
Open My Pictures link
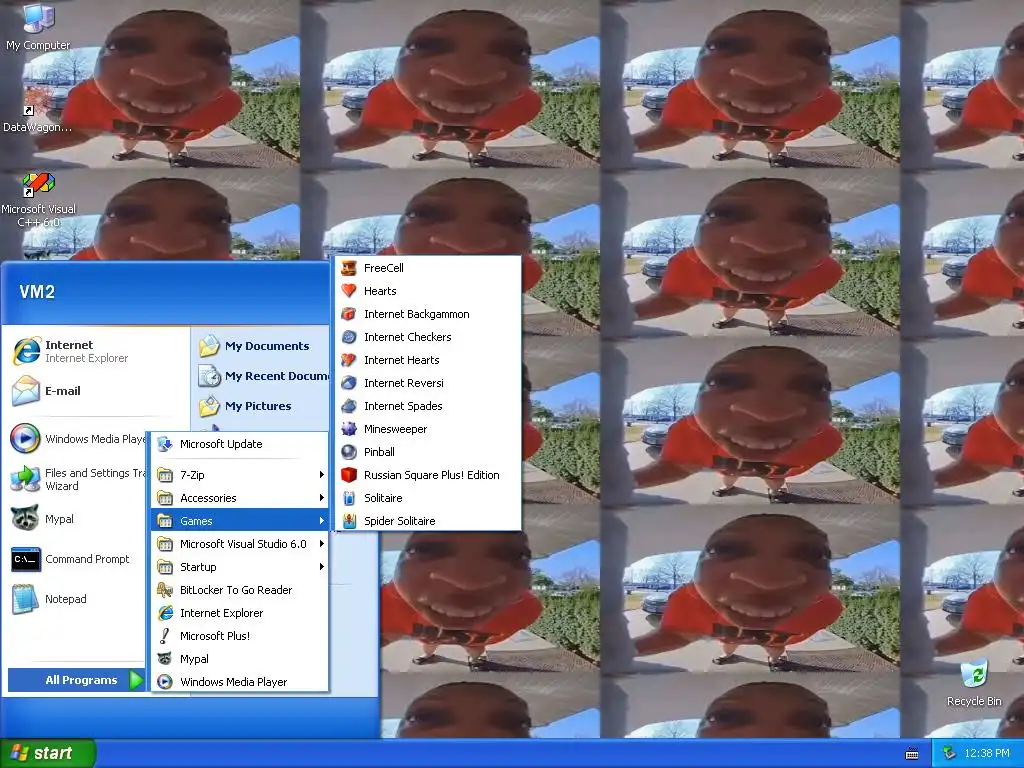(x=263, y=406)
